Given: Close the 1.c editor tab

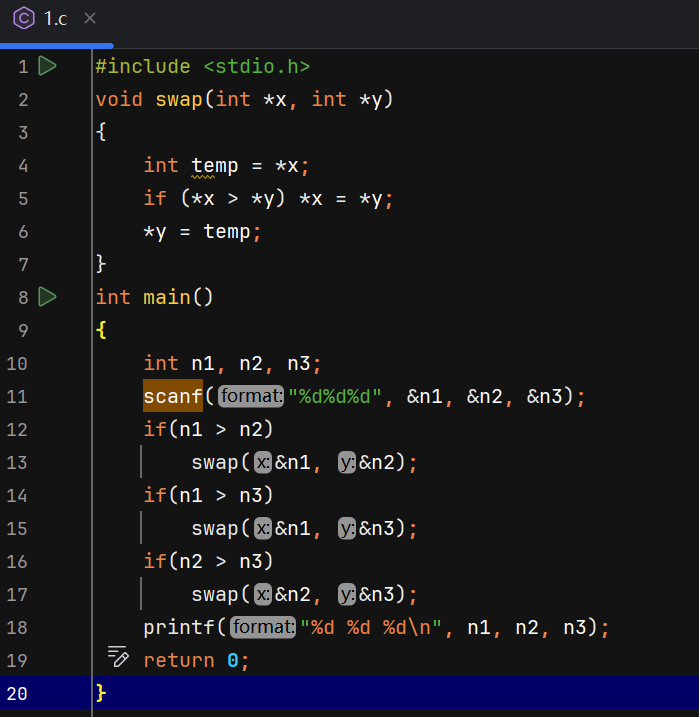Looking at the screenshot, I should point(90,18).
